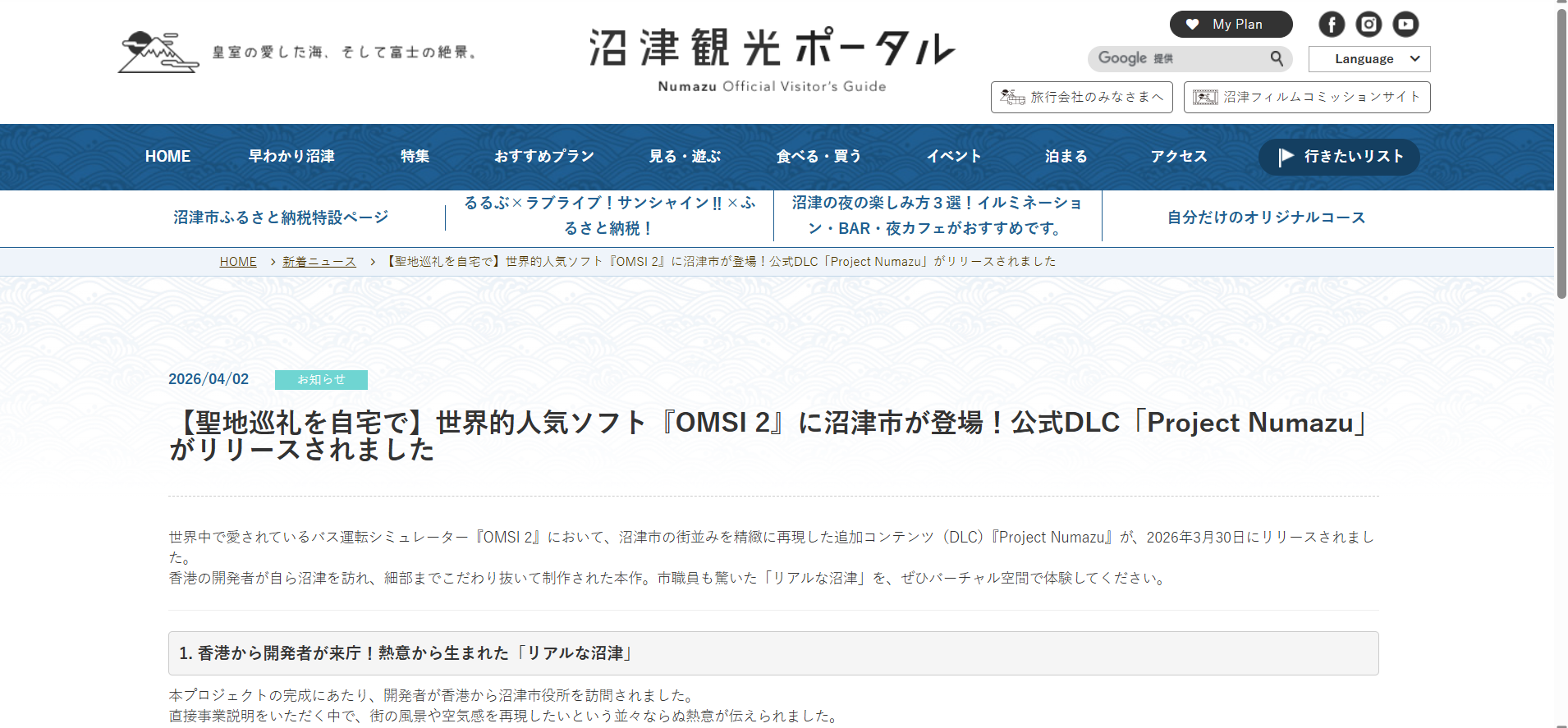Screen dimensions: 1568x728
Task: Open the My Plan button
Action: [x=1231, y=25]
